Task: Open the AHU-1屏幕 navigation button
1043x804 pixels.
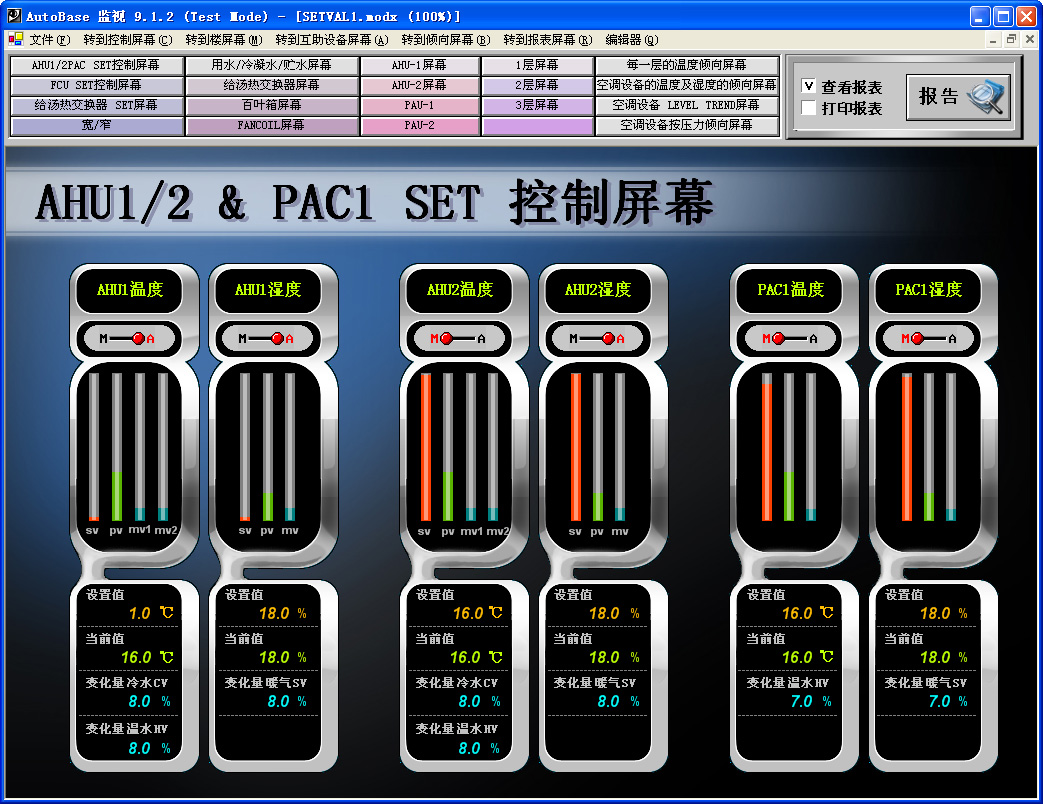Action: [x=420, y=66]
